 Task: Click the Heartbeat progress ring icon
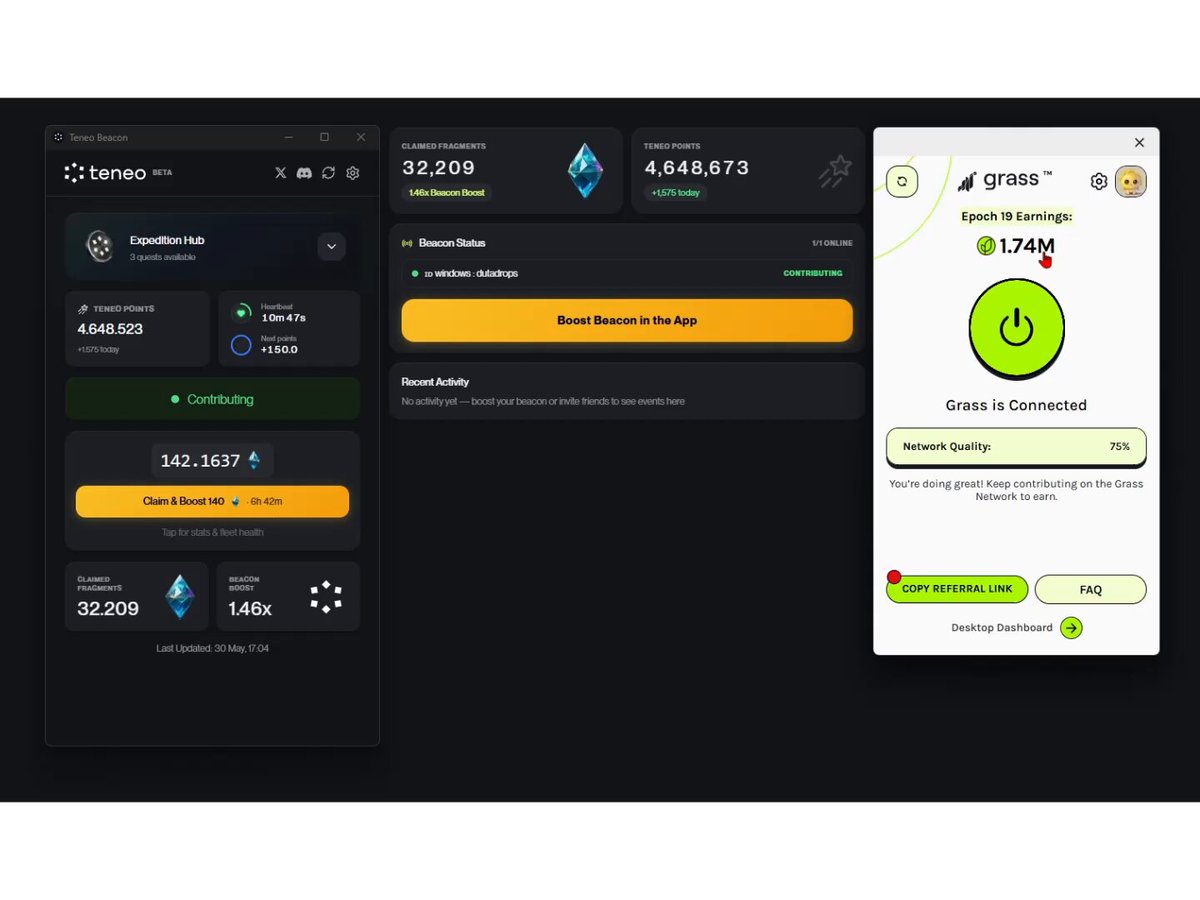tap(241, 312)
